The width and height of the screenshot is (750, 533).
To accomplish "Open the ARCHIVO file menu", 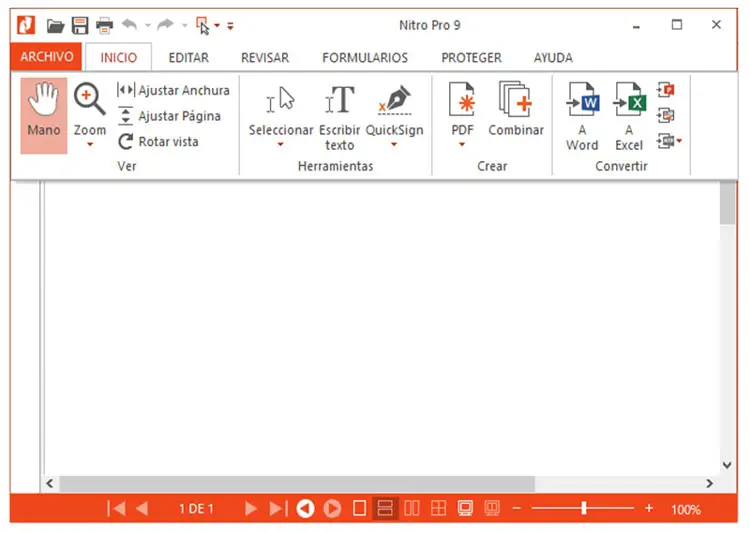I will point(46,57).
